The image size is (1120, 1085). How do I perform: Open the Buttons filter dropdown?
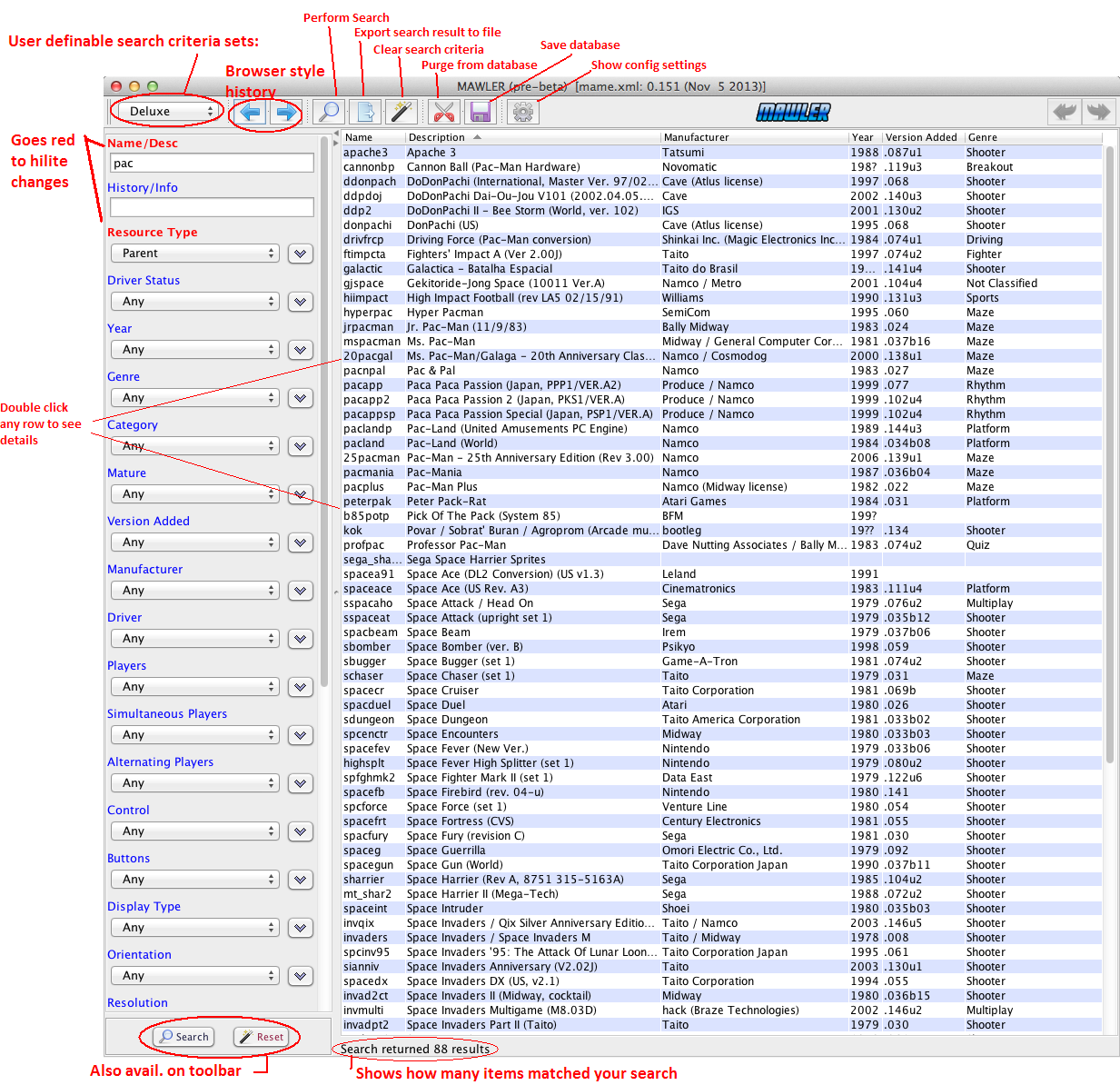194,880
